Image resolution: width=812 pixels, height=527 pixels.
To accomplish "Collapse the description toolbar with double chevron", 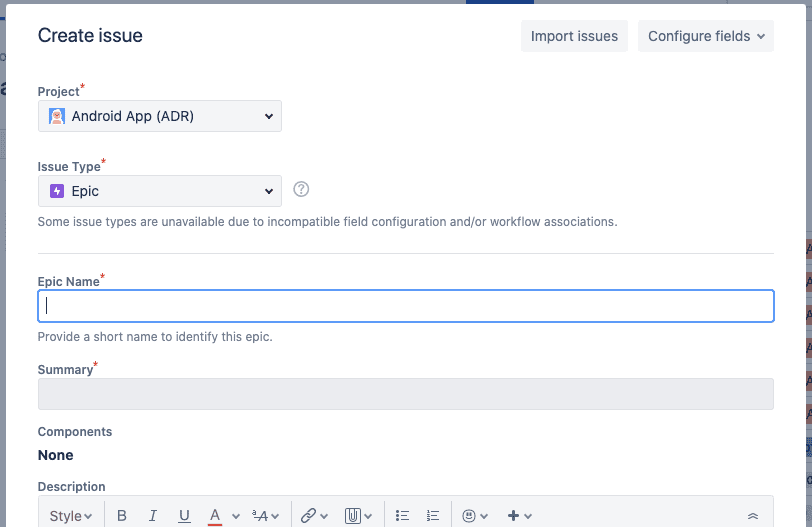I will coord(753,516).
